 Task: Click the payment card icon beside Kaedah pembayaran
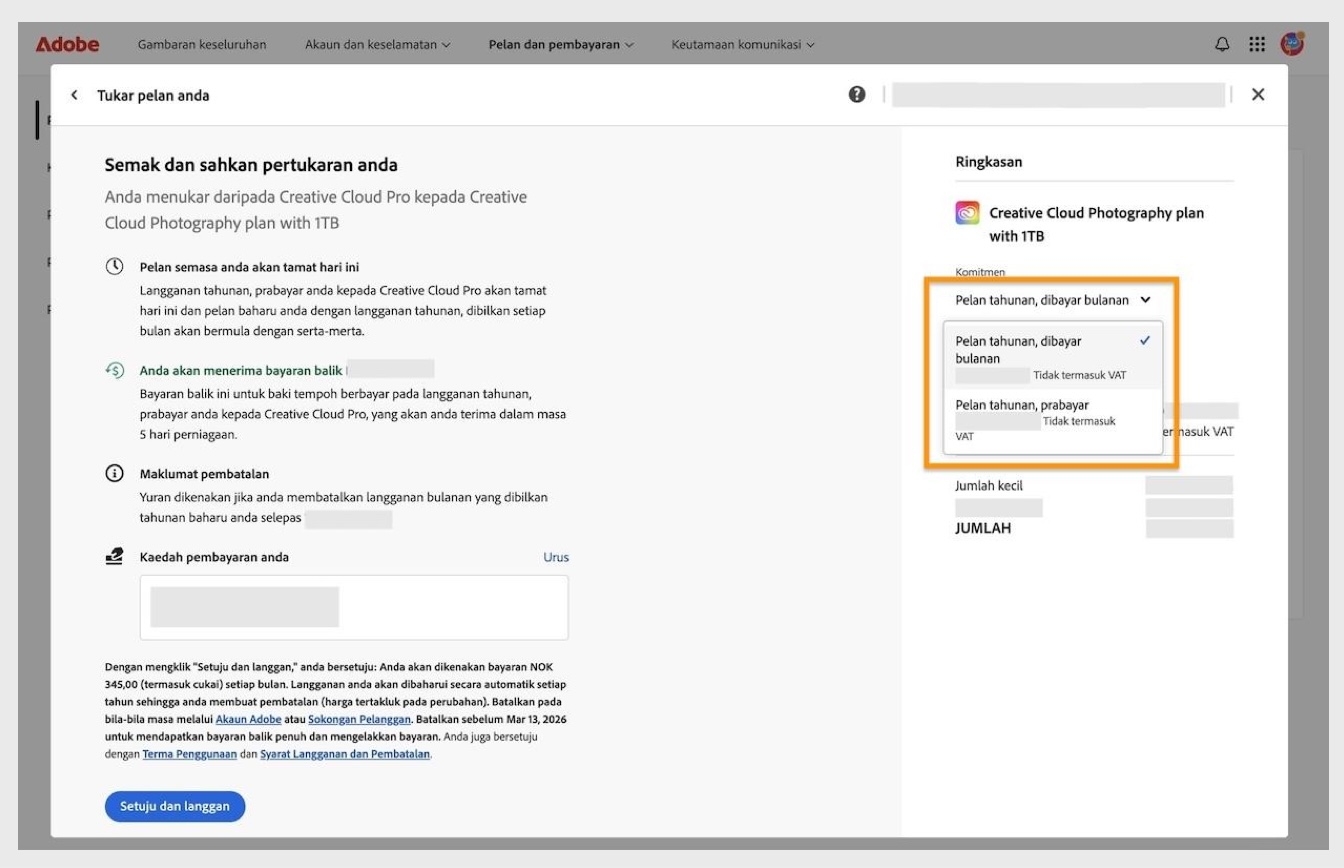pyautogui.click(x=115, y=556)
